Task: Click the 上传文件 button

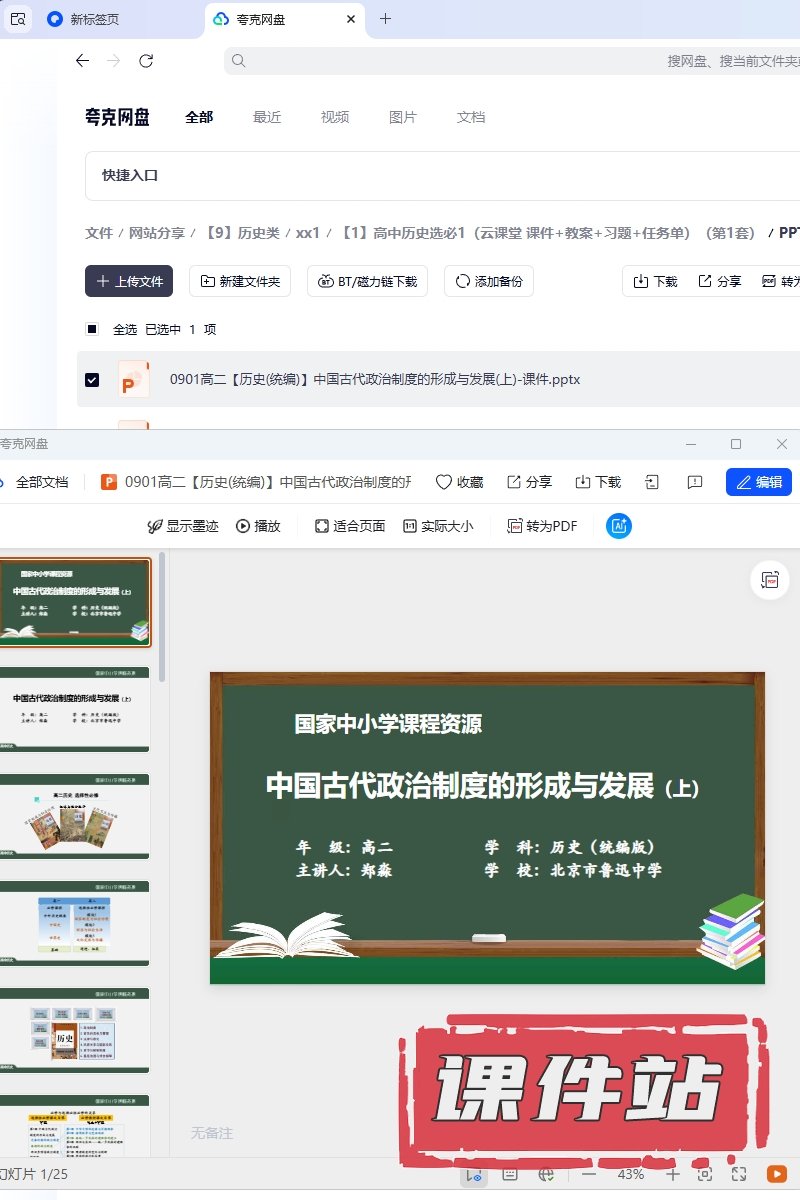Action: click(x=129, y=282)
